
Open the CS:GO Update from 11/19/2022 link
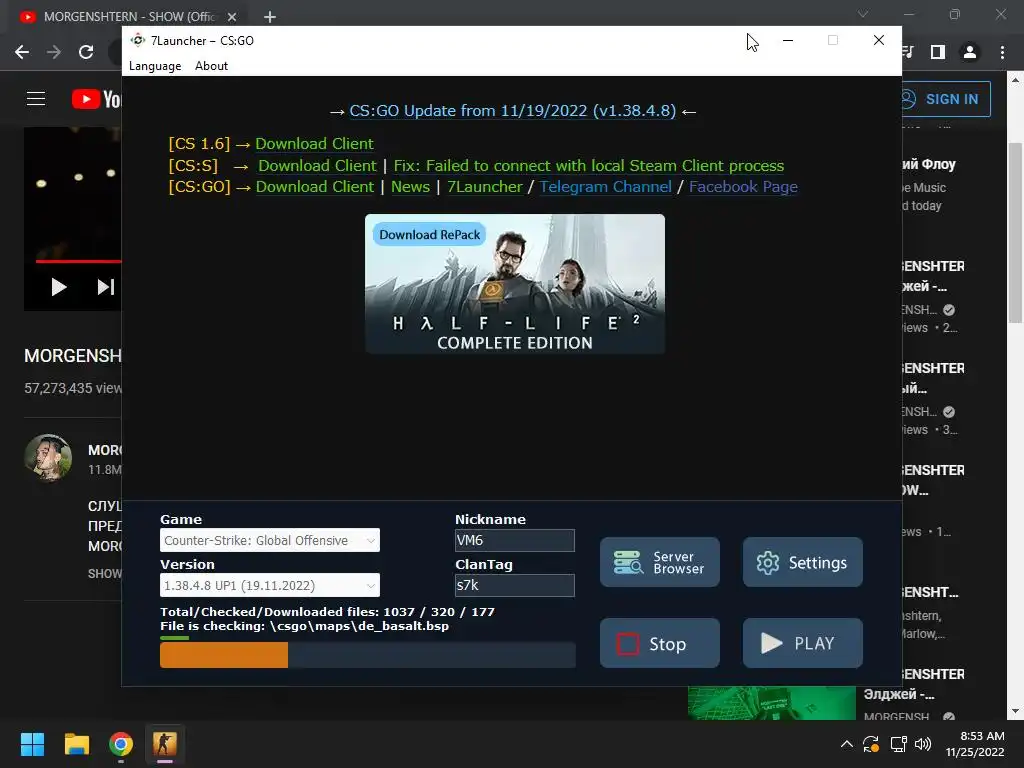513,110
